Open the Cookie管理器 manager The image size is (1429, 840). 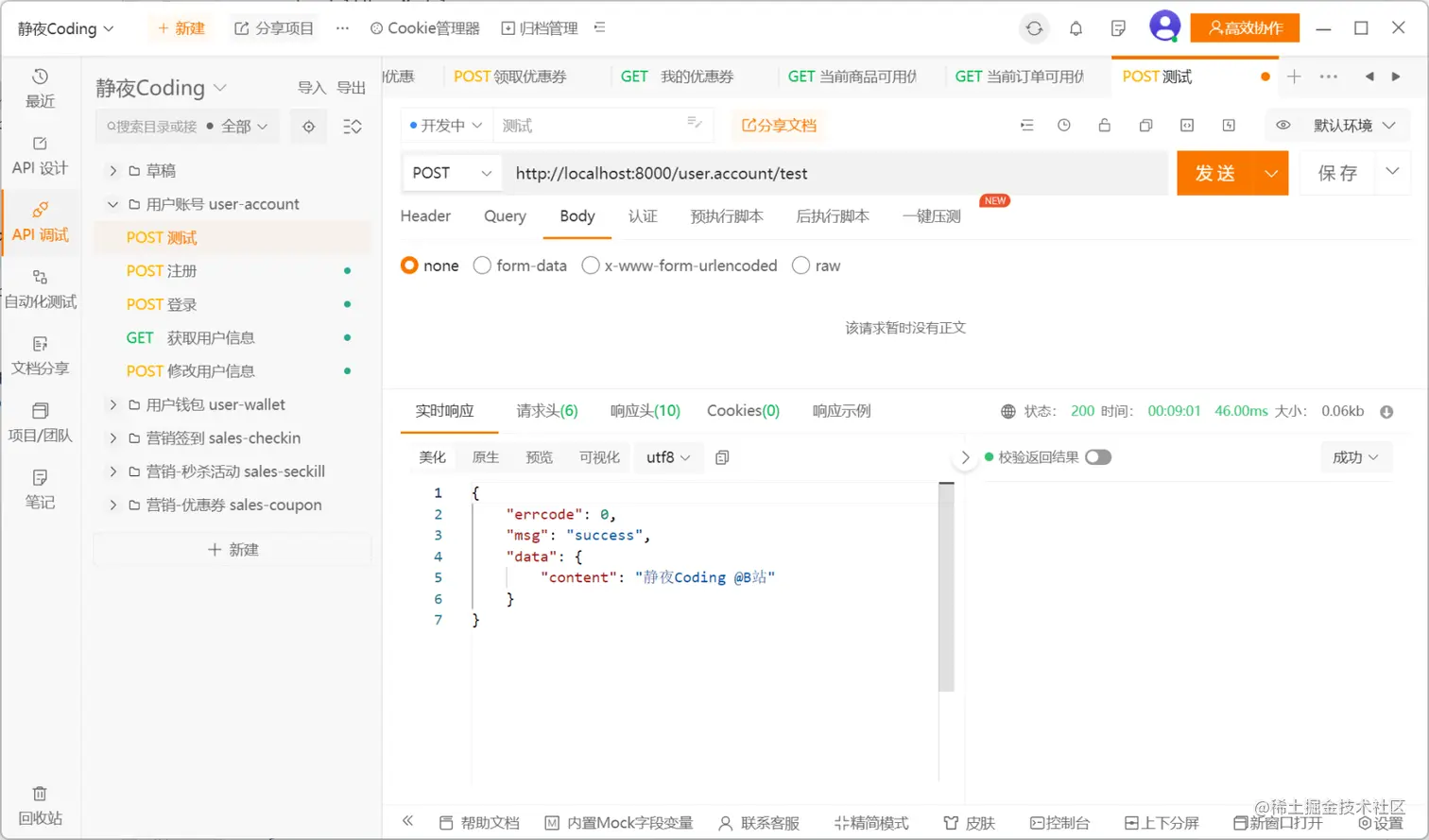coord(425,28)
